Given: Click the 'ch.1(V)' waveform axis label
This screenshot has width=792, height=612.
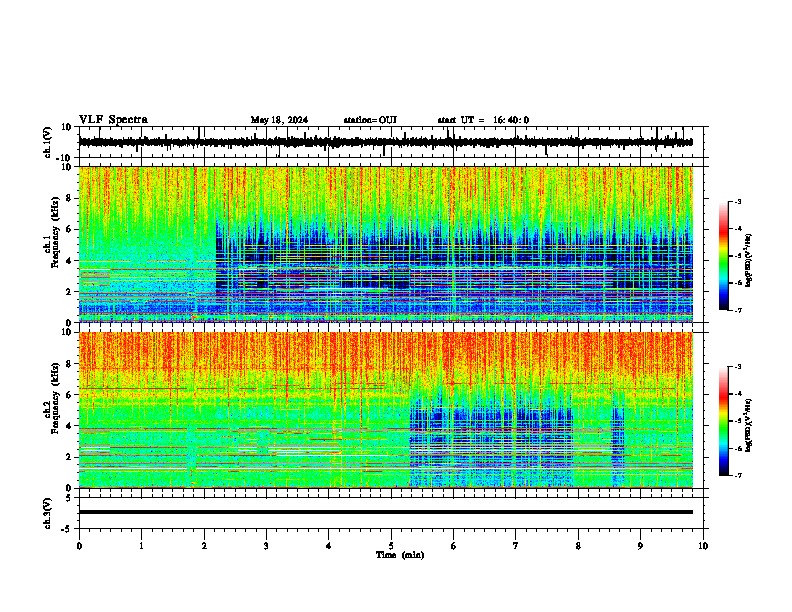Looking at the screenshot, I should click(x=48, y=142).
